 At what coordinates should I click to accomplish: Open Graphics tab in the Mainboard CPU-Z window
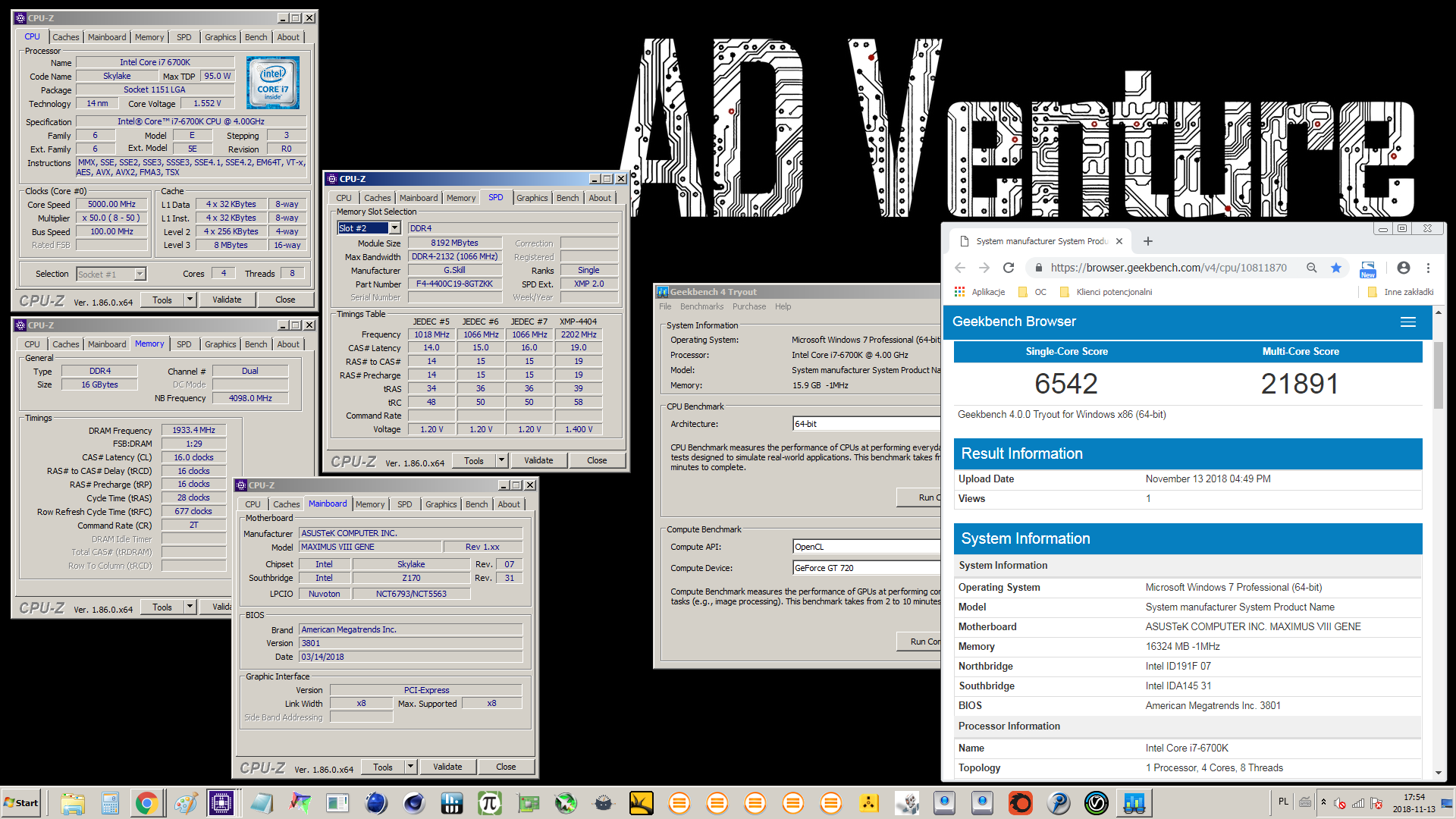pyautogui.click(x=441, y=504)
